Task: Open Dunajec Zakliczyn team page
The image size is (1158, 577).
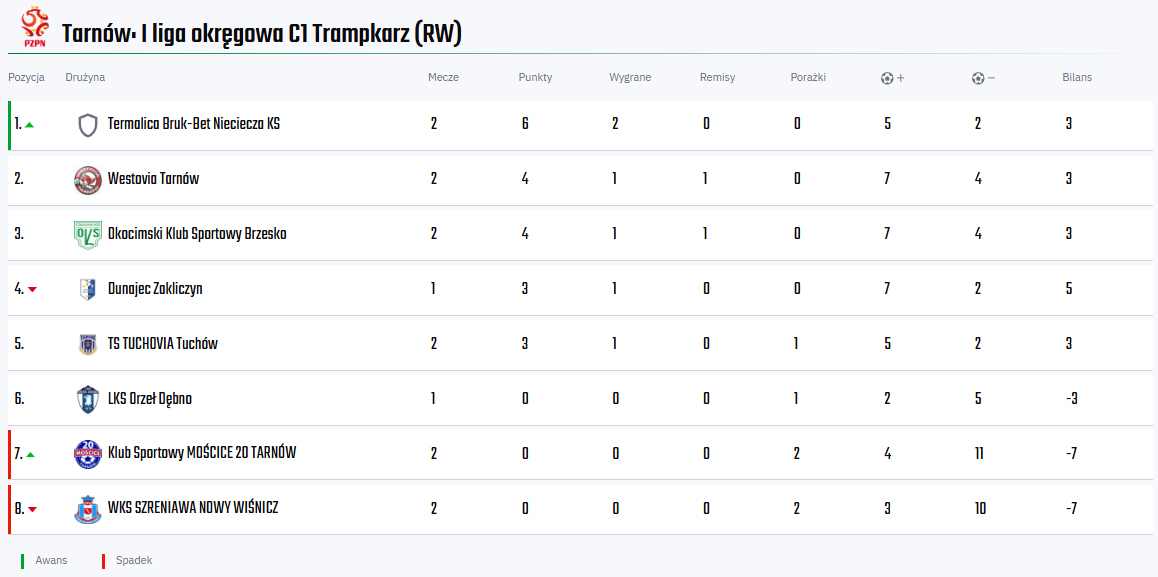Action: [155, 289]
